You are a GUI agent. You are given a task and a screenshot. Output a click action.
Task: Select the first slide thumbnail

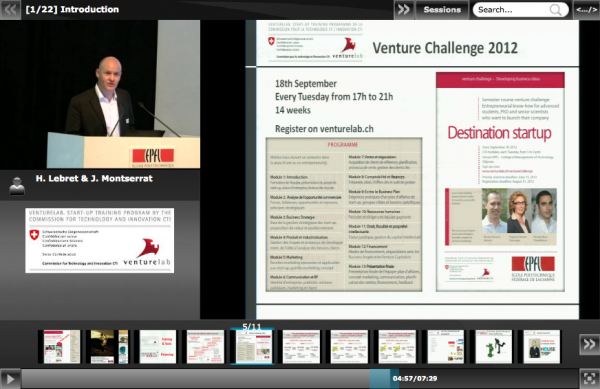[61, 347]
